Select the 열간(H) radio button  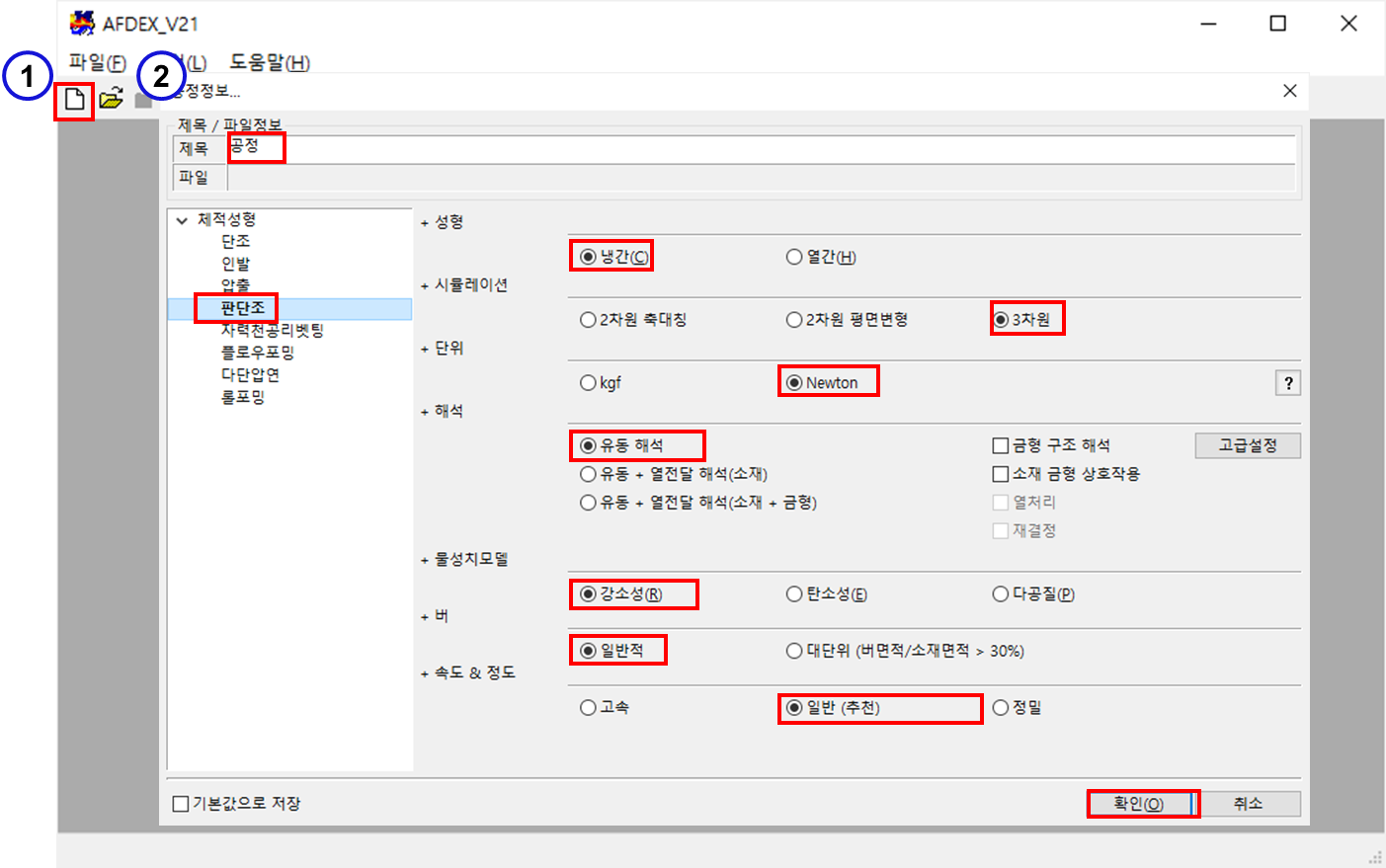coord(794,257)
